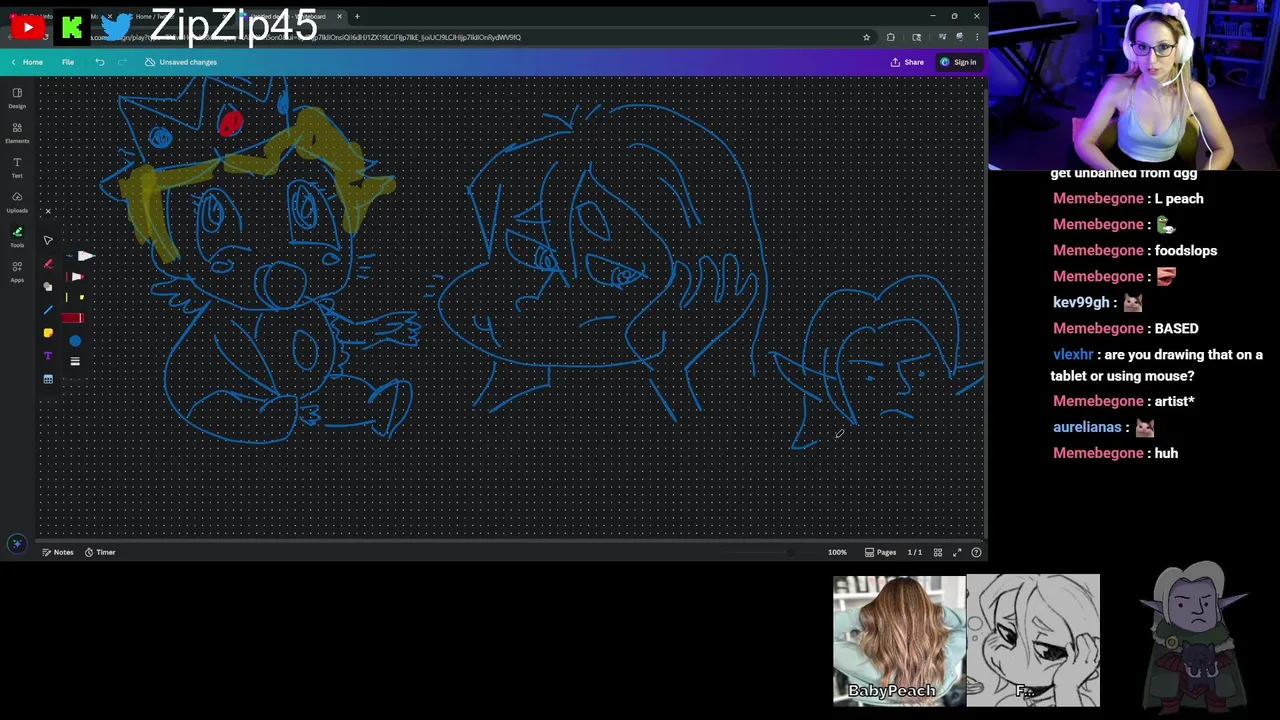Select the Shapes tool in toolbar
Screen dimensions: 1280x720
(x=47, y=287)
